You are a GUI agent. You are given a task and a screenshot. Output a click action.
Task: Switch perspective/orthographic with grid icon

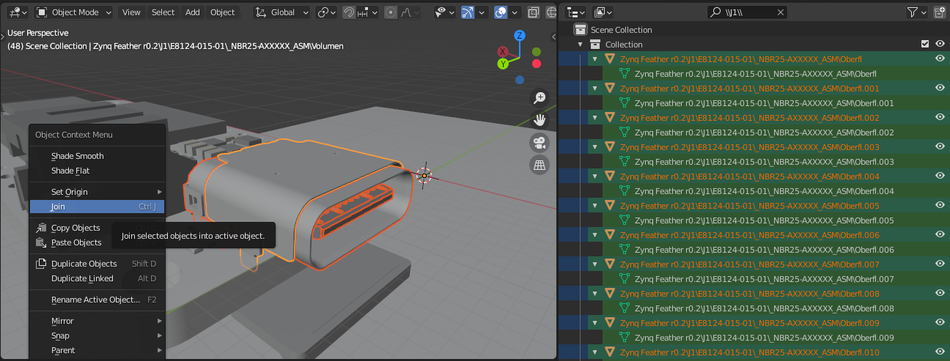[539, 165]
